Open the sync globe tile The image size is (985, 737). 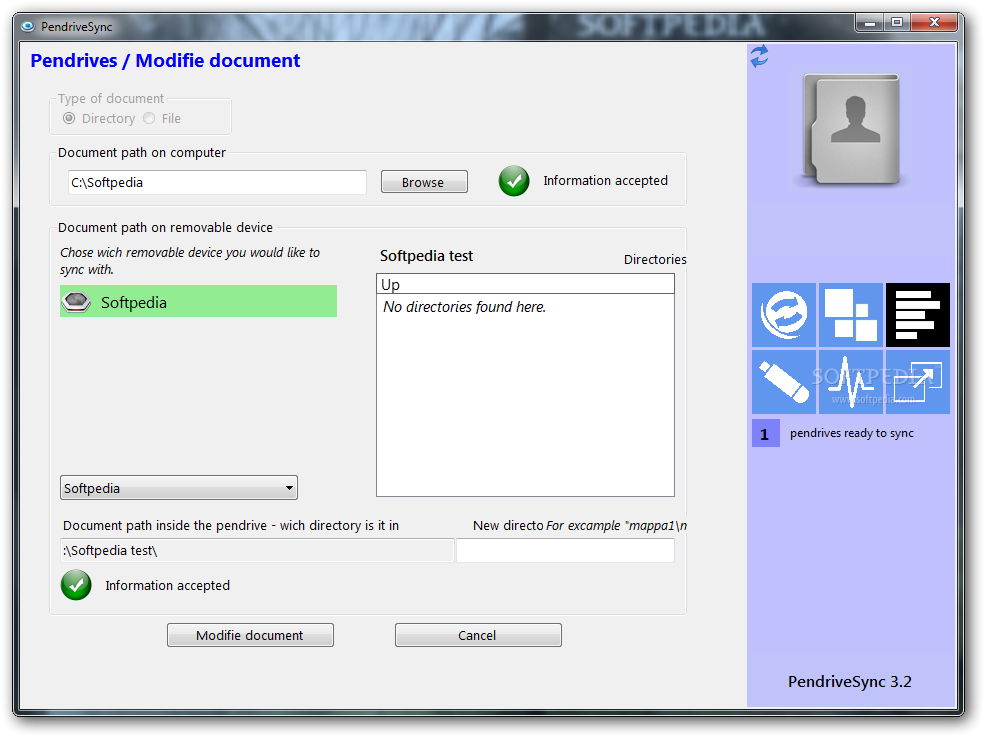[x=784, y=315]
